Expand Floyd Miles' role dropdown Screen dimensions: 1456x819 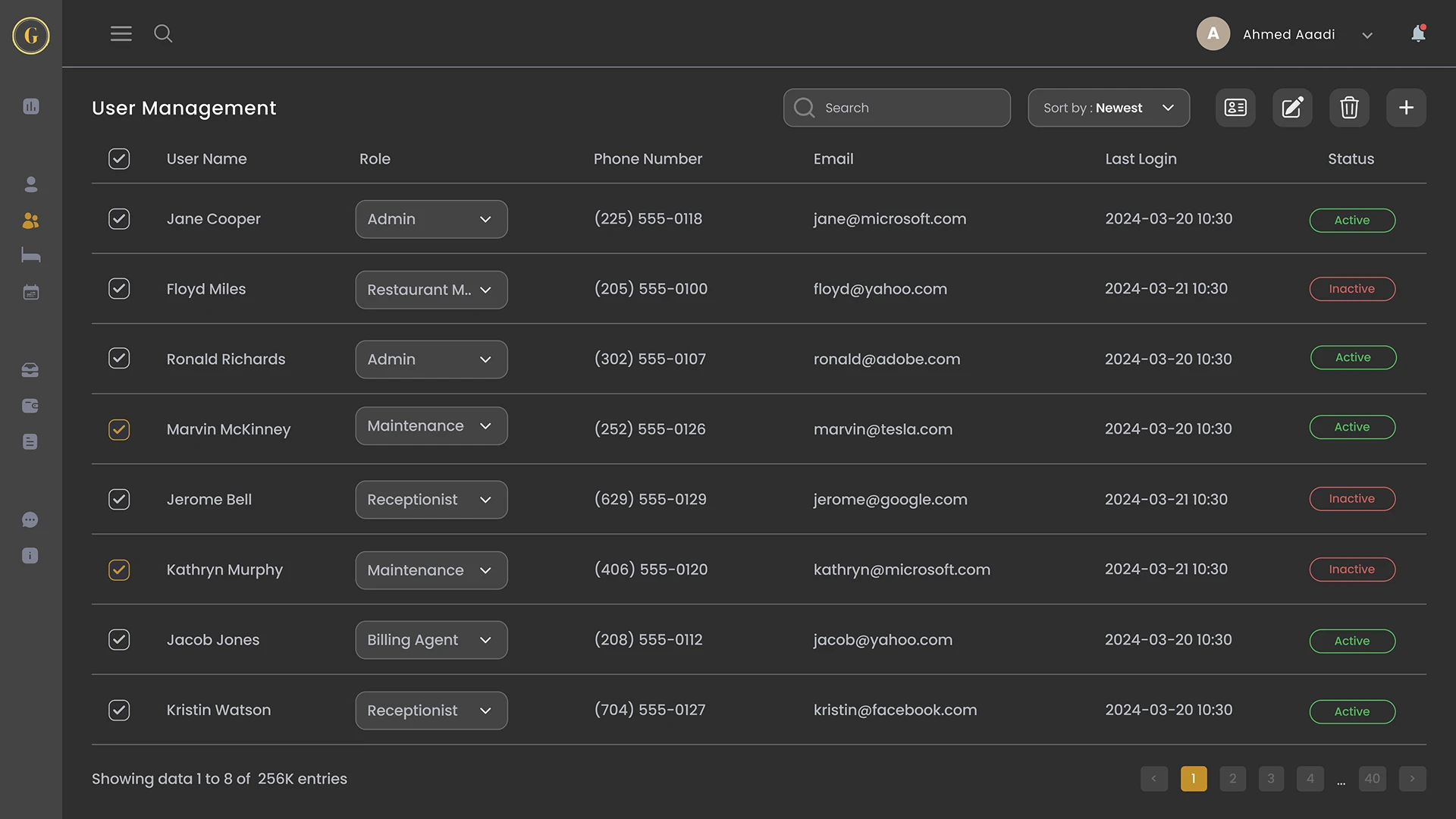click(431, 289)
